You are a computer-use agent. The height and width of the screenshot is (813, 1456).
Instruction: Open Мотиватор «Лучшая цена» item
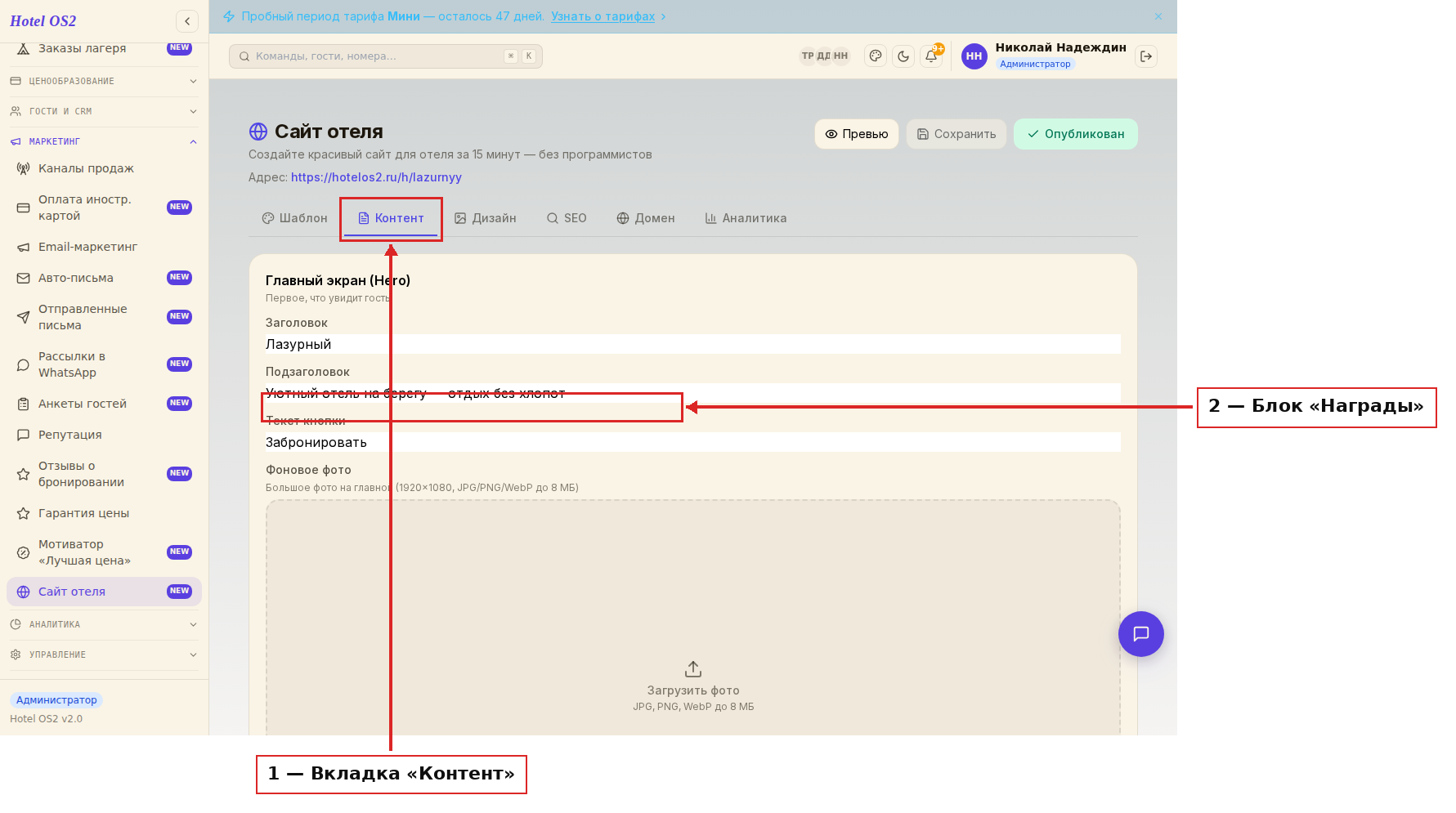point(104,552)
